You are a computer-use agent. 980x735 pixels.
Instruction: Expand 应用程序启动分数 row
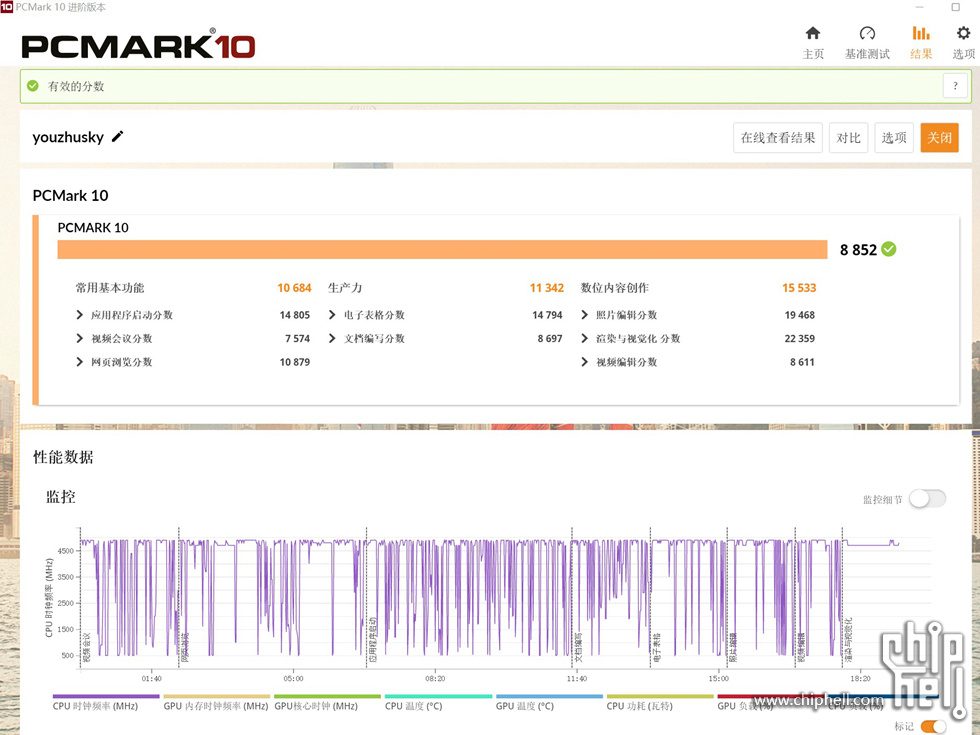[79, 314]
